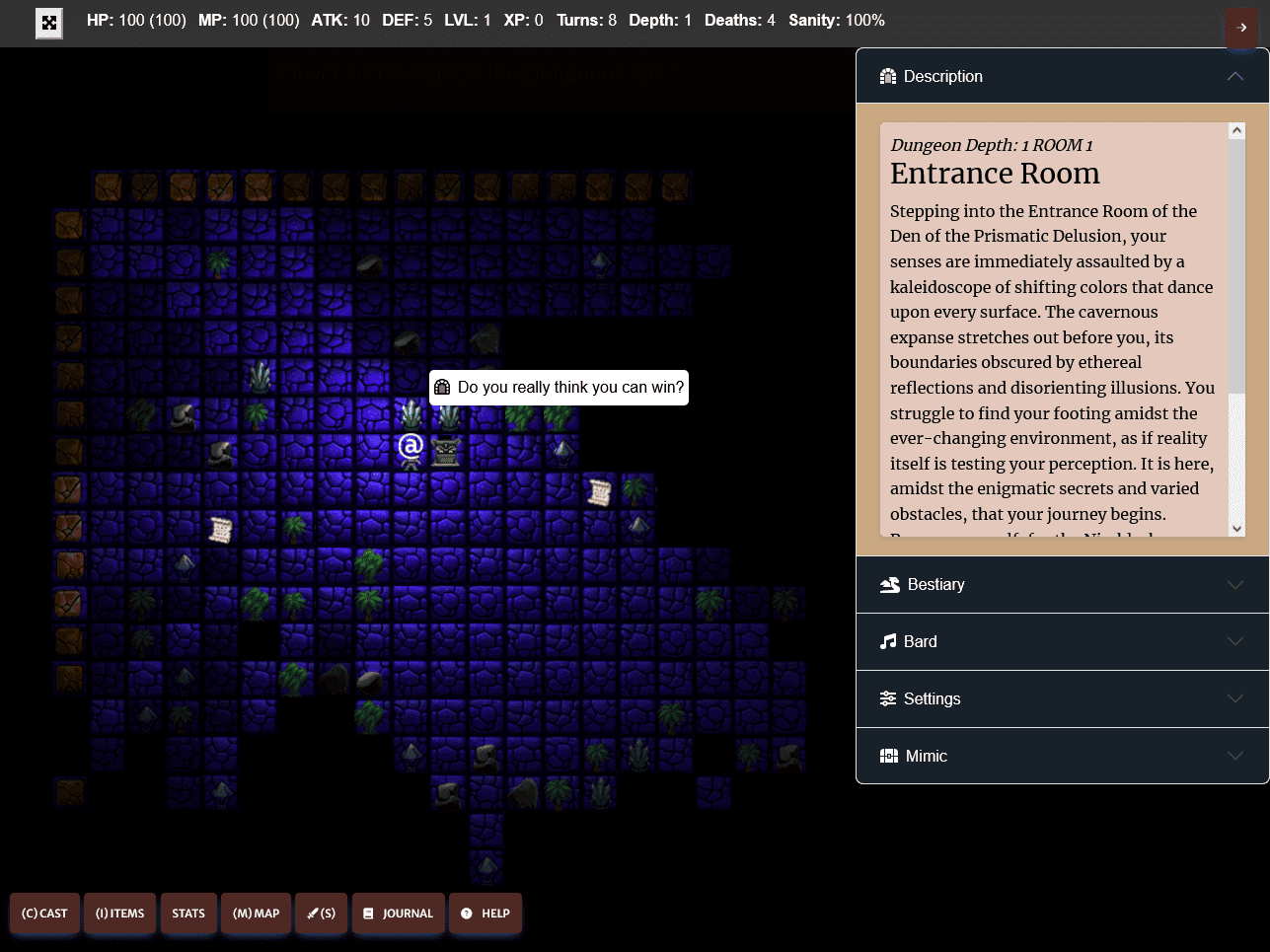The width and height of the screenshot is (1270, 952).
Task: Click the Sanity: 100% indicator
Action: pos(837,20)
